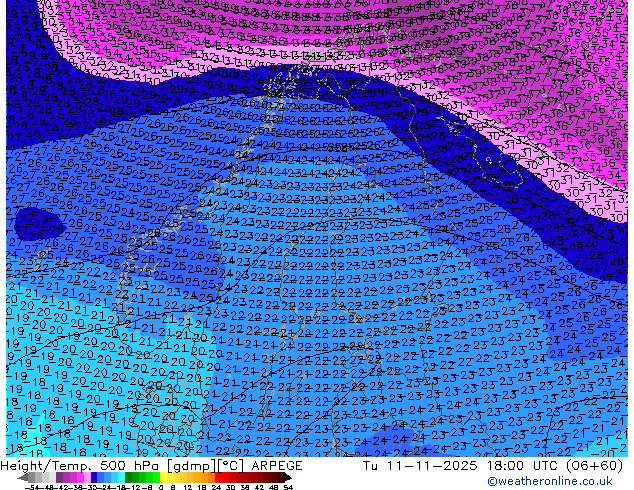Click the '(06+60)' forecast run label
The height and width of the screenshot is (490, 634).
coord(594,466)
